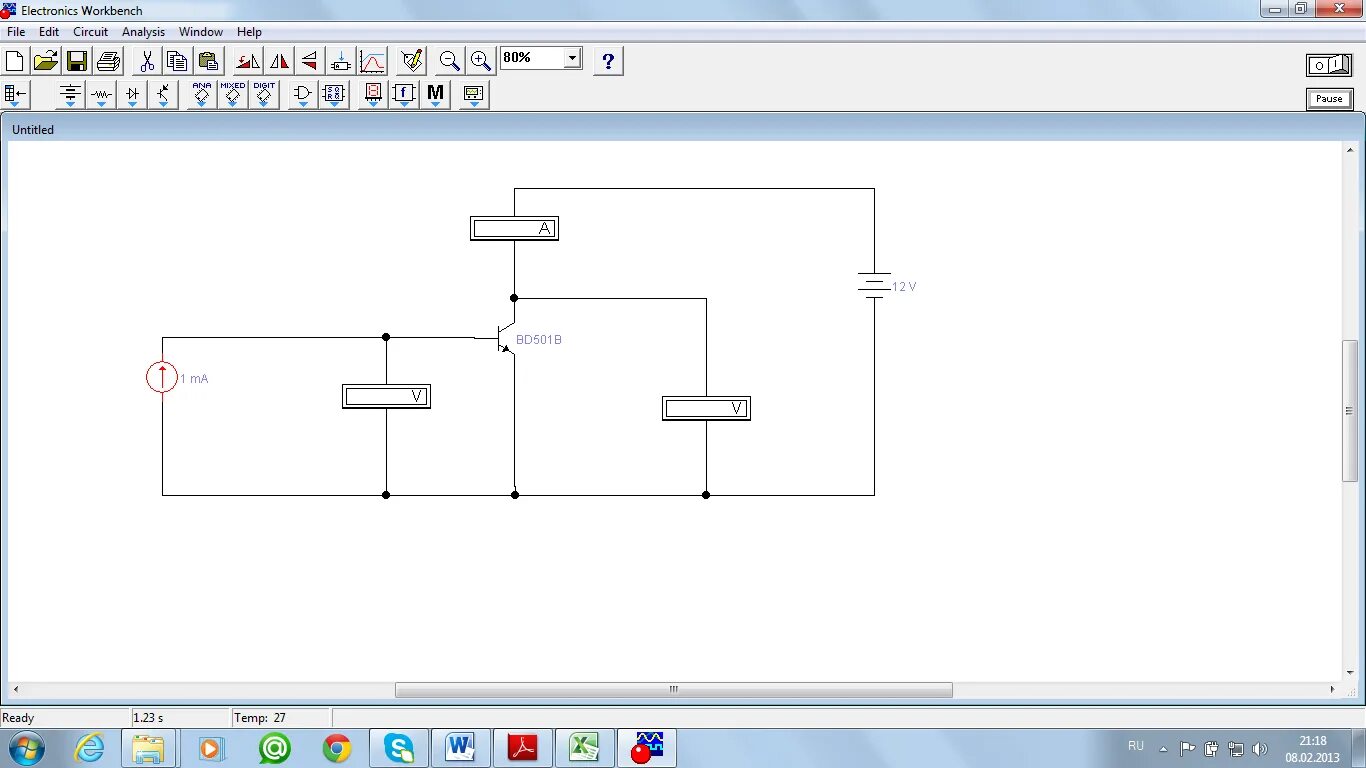The height and width of the screenshot is (768, 1366).
Task: Open the Diodes parts bin
Action: [x=131, y=94]
